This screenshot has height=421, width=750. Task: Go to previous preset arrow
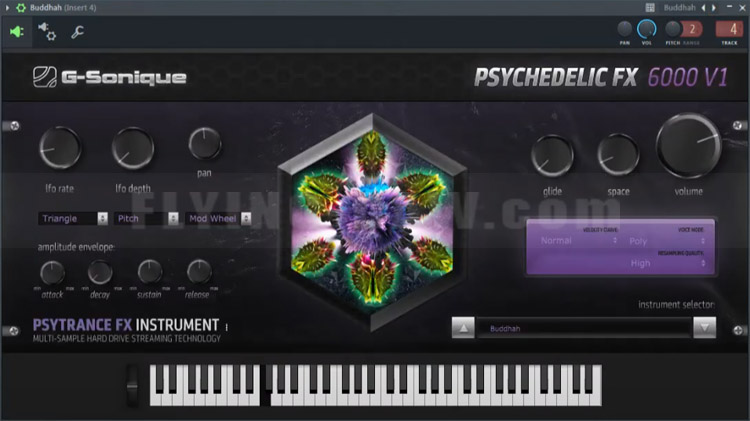[x=703, y=8]
